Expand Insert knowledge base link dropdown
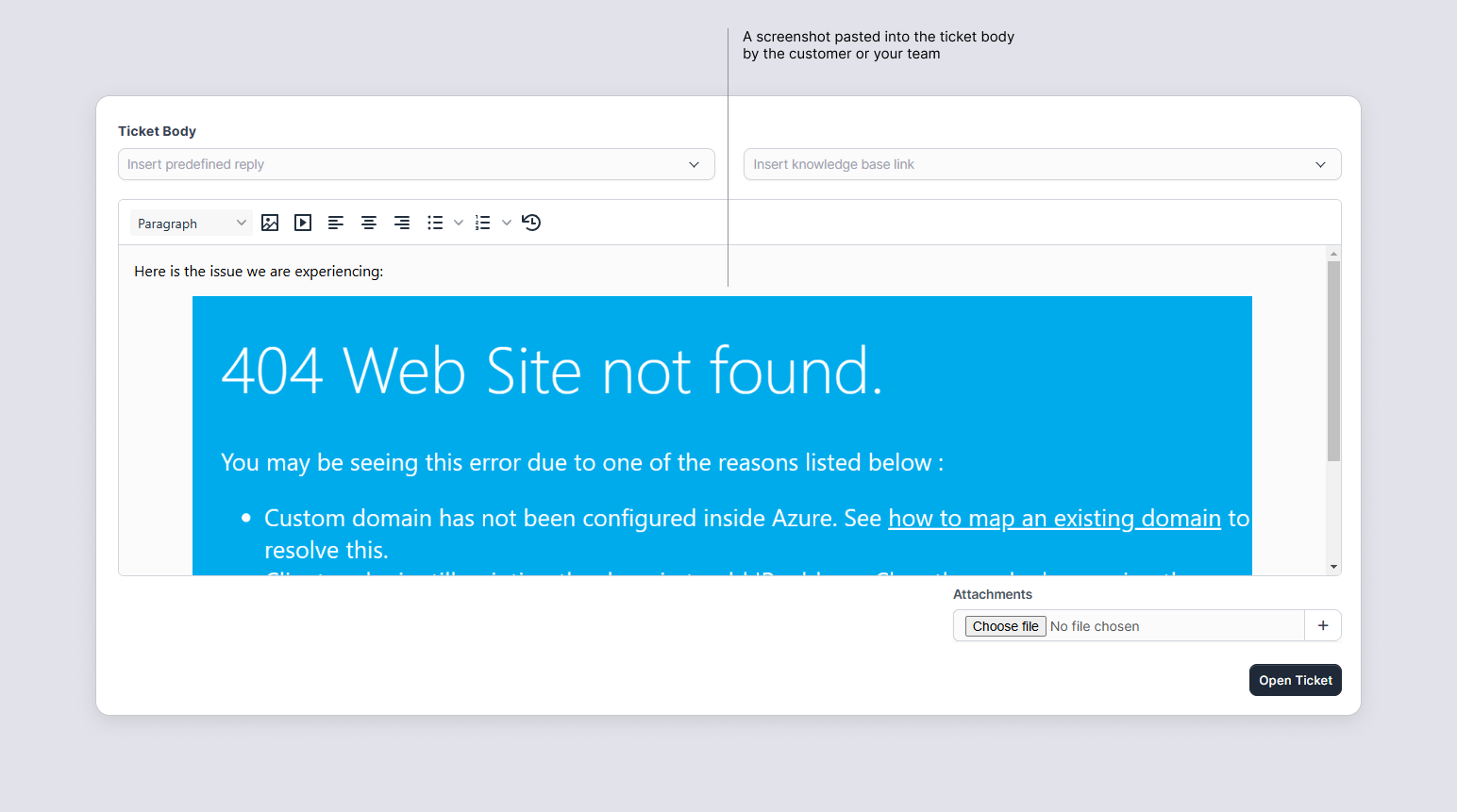The height and width of the screenshot is (812, 1457). coord(1042,164)
